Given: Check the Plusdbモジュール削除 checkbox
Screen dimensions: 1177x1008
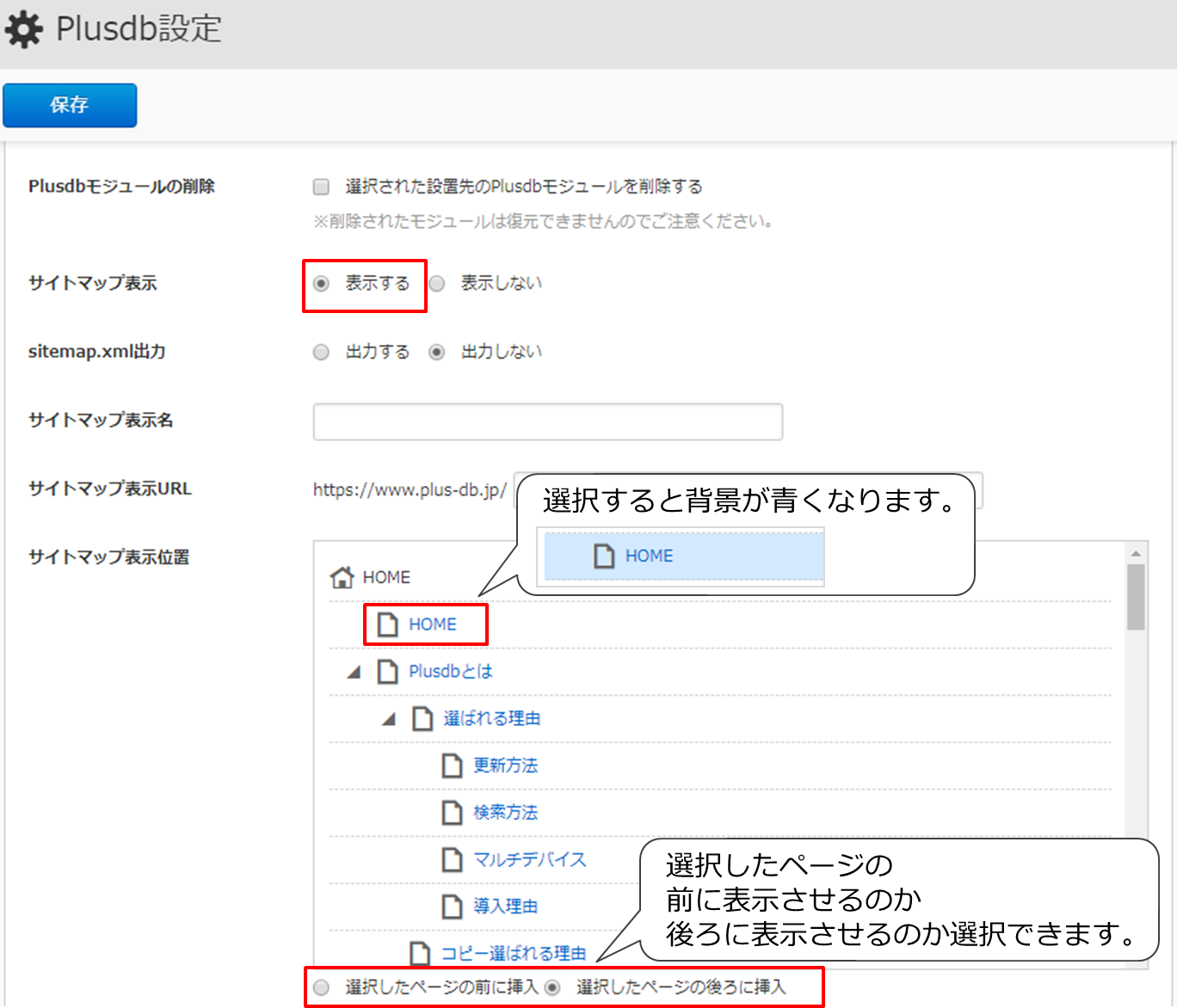Looking at the screenshot, I should 321,187.
